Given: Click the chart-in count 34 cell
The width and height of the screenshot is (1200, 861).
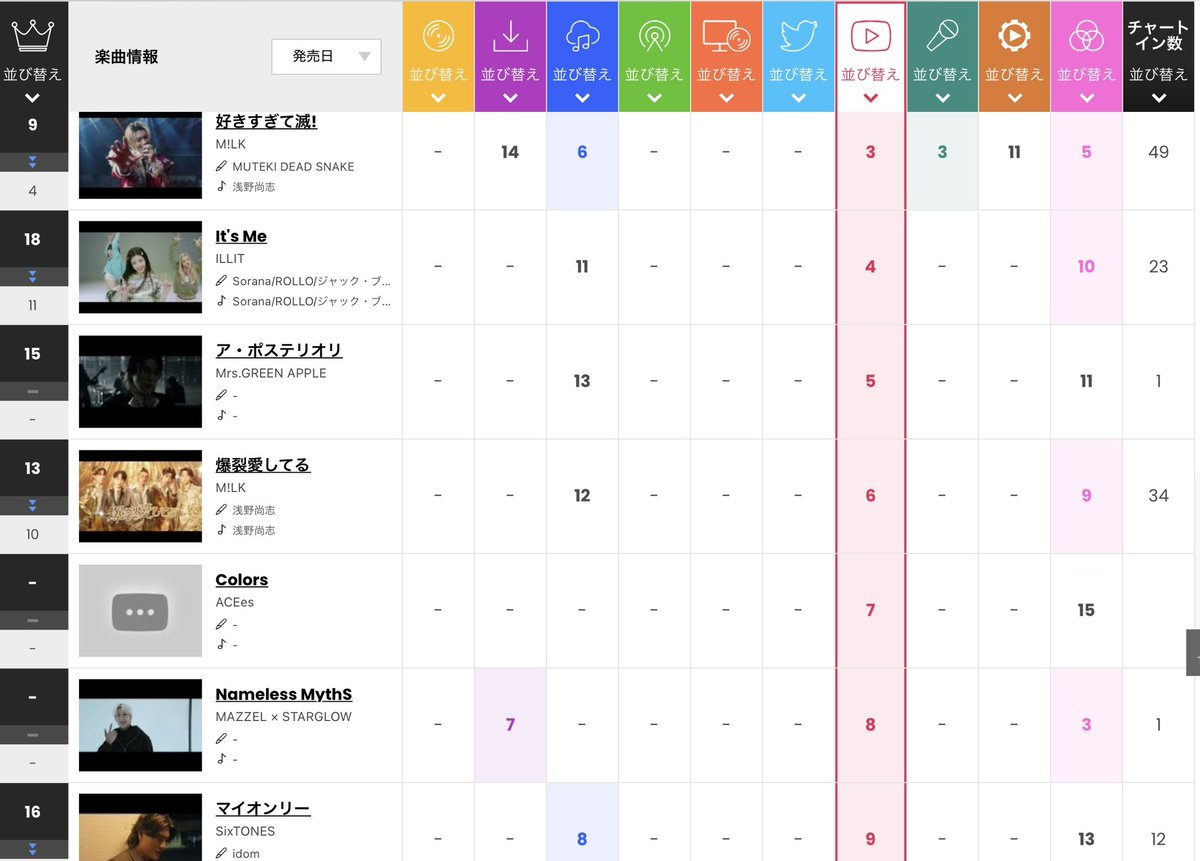Looking at the screenshot, I should (x=1158, y=496).
